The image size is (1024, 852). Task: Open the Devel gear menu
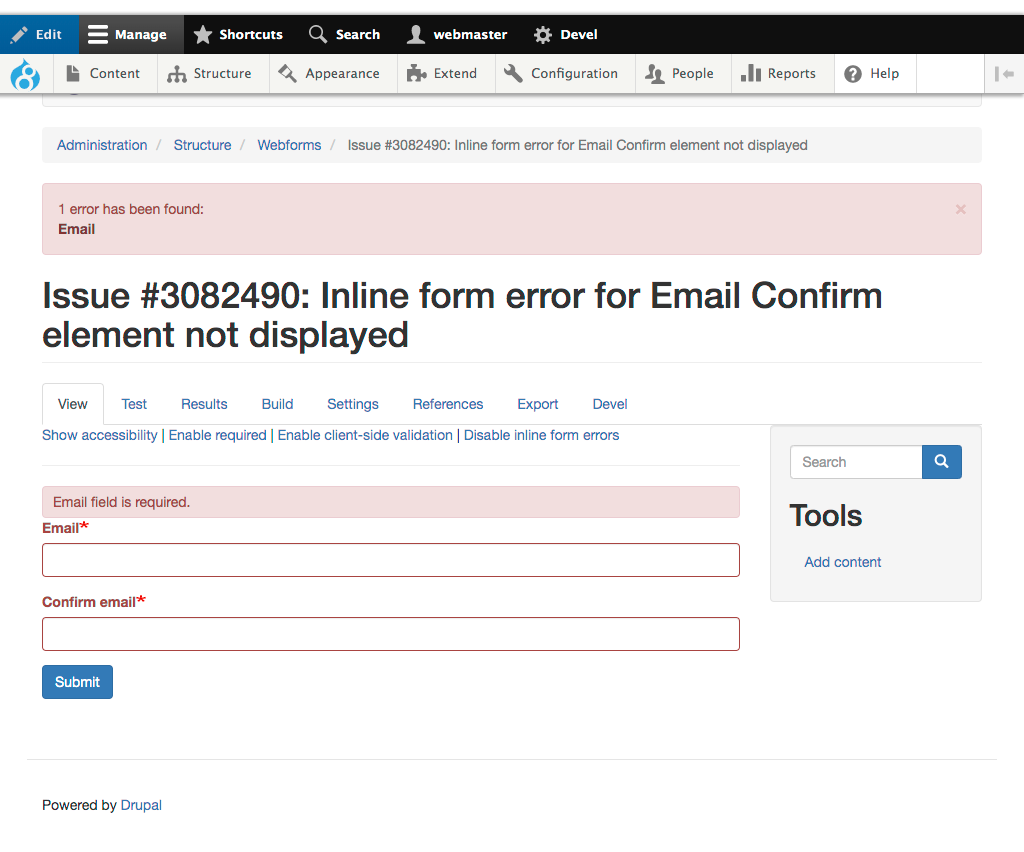[x=566, y=35]
